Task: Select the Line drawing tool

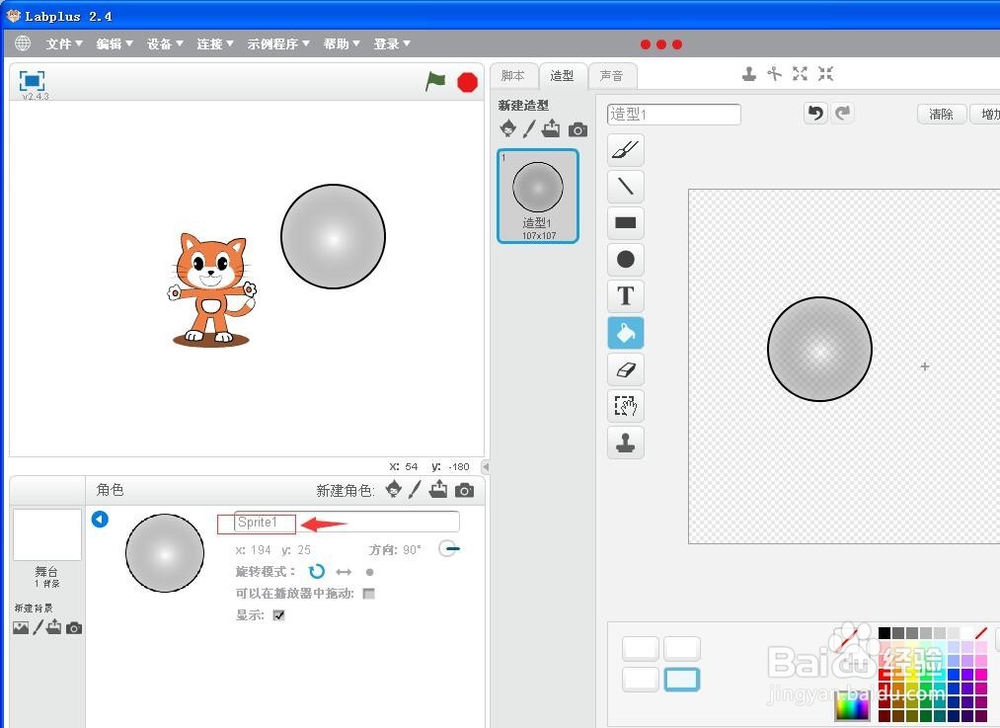Action: (x=626, y=186)
